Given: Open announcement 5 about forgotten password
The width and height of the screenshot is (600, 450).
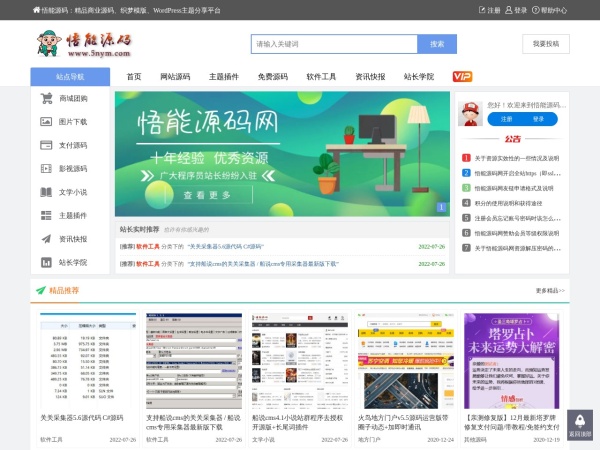Looking at the screenshot, I should pyautogui.click(x=518, y=218).
